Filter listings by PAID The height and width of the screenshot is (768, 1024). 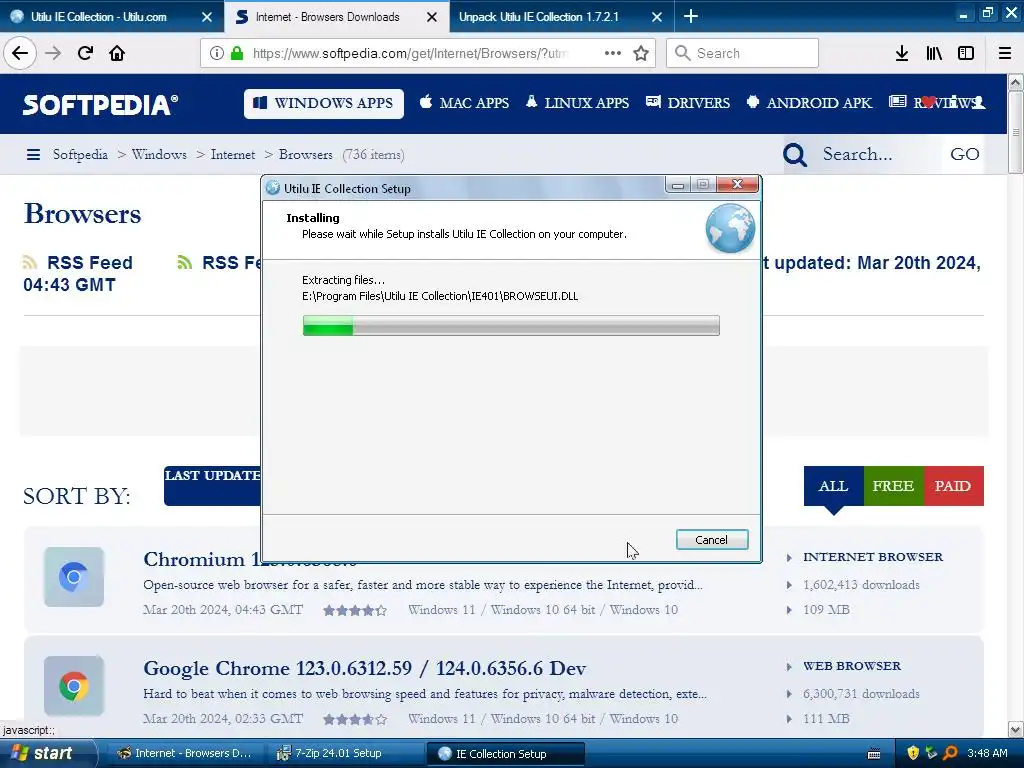coord(953,486)
